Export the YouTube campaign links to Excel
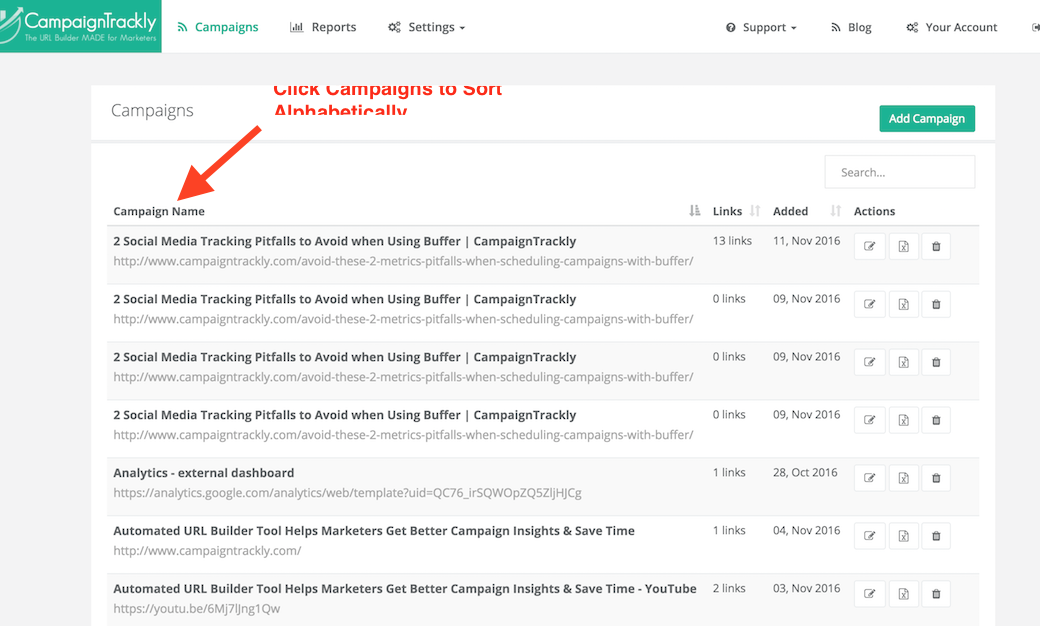The width and height of the screenshot is (1040, 626). click(x=903, y=593)
